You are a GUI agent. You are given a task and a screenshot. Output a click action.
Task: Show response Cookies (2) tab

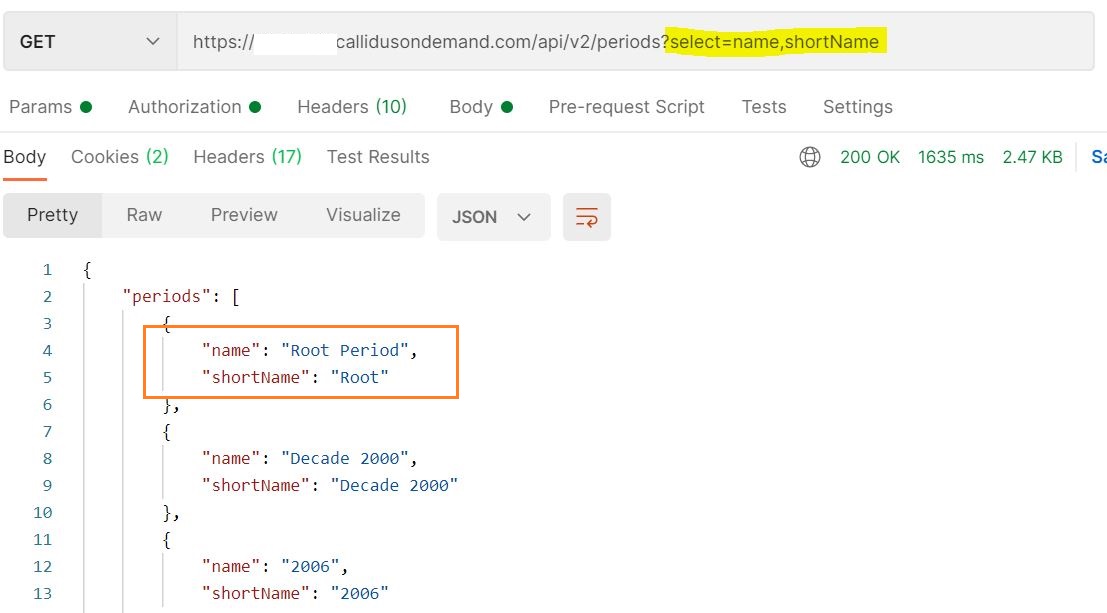tap(119, 157)
